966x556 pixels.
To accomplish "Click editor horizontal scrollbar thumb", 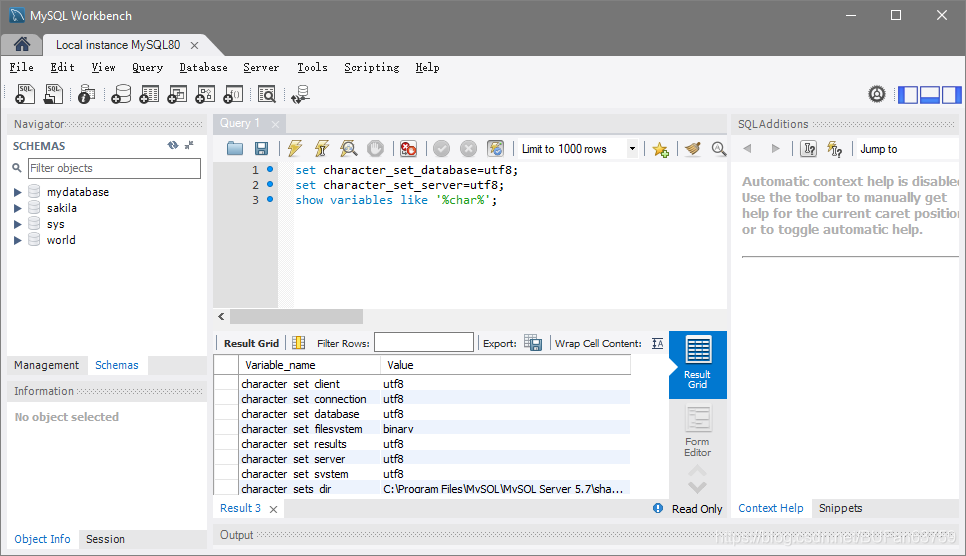I will click(x=296, y=316).
